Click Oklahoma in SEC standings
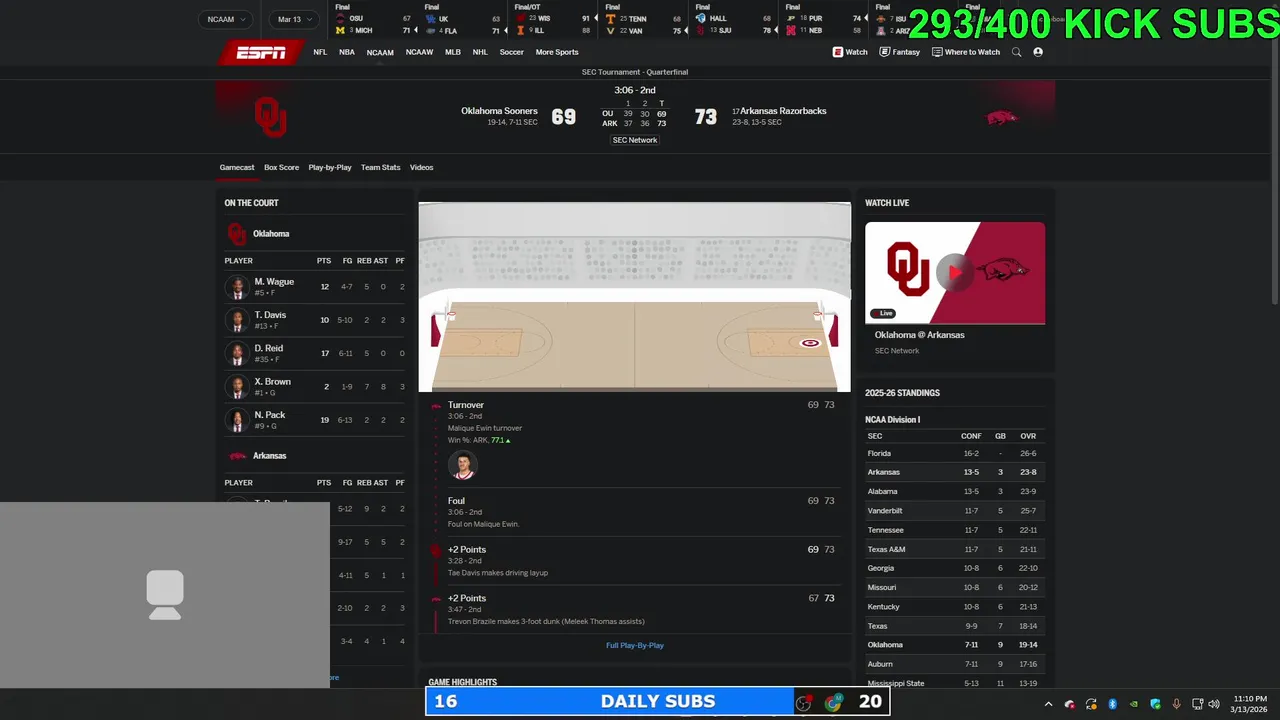Image resolution: width=1280 pixels, height=720 pixels. pos(885,645)
